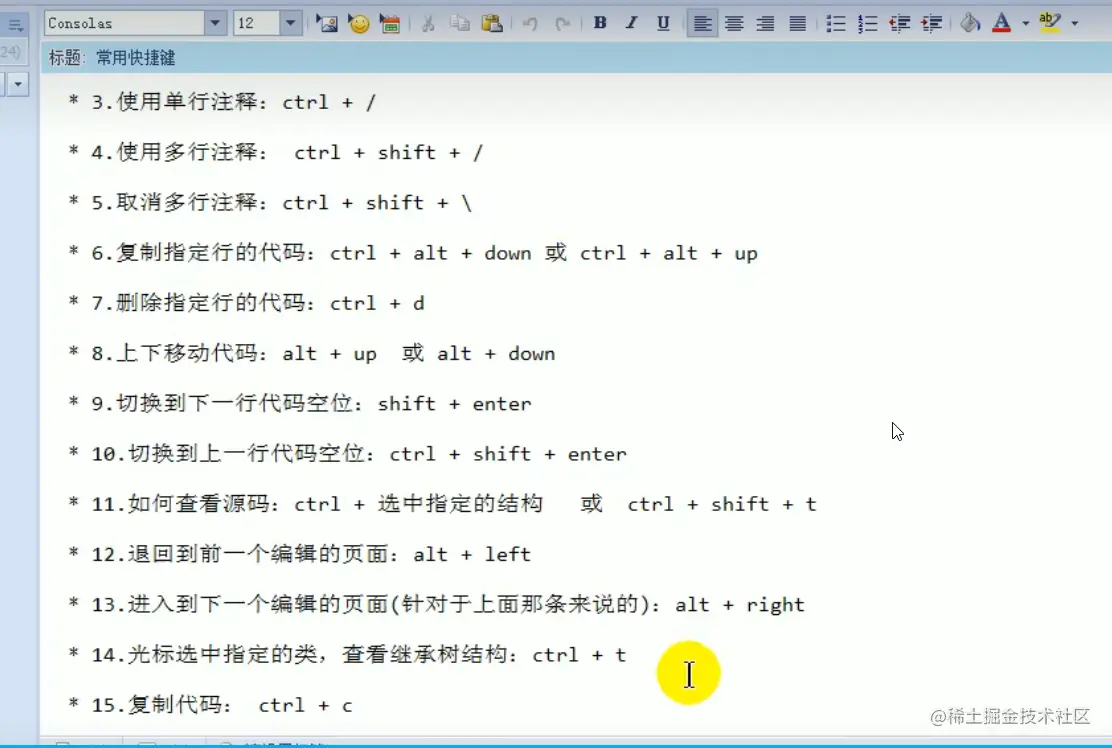Image resolution: width=1112 pixels, height=748 pixels.
Task: Toggle italic formatting
Action: (x=631, y=23)
